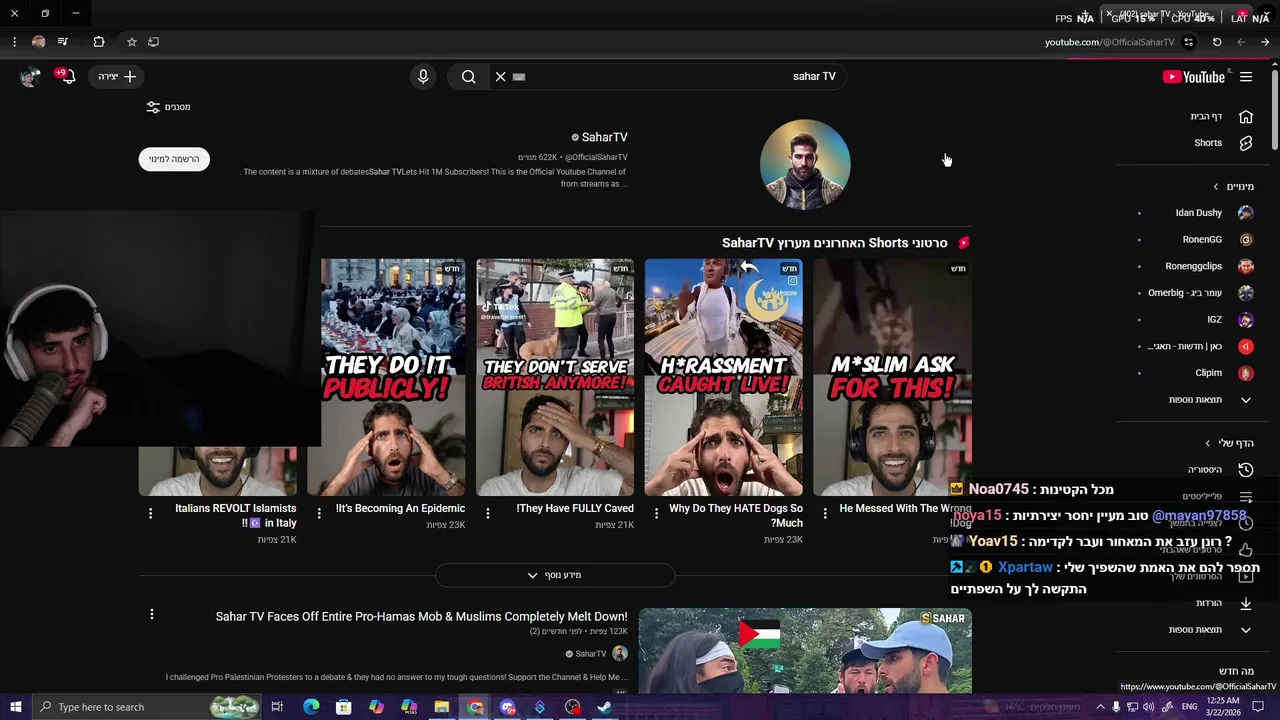This screenshot has height=720, width=1280.
Task: Open Steam from the taskbar
Action: click(x=605, y=707)
